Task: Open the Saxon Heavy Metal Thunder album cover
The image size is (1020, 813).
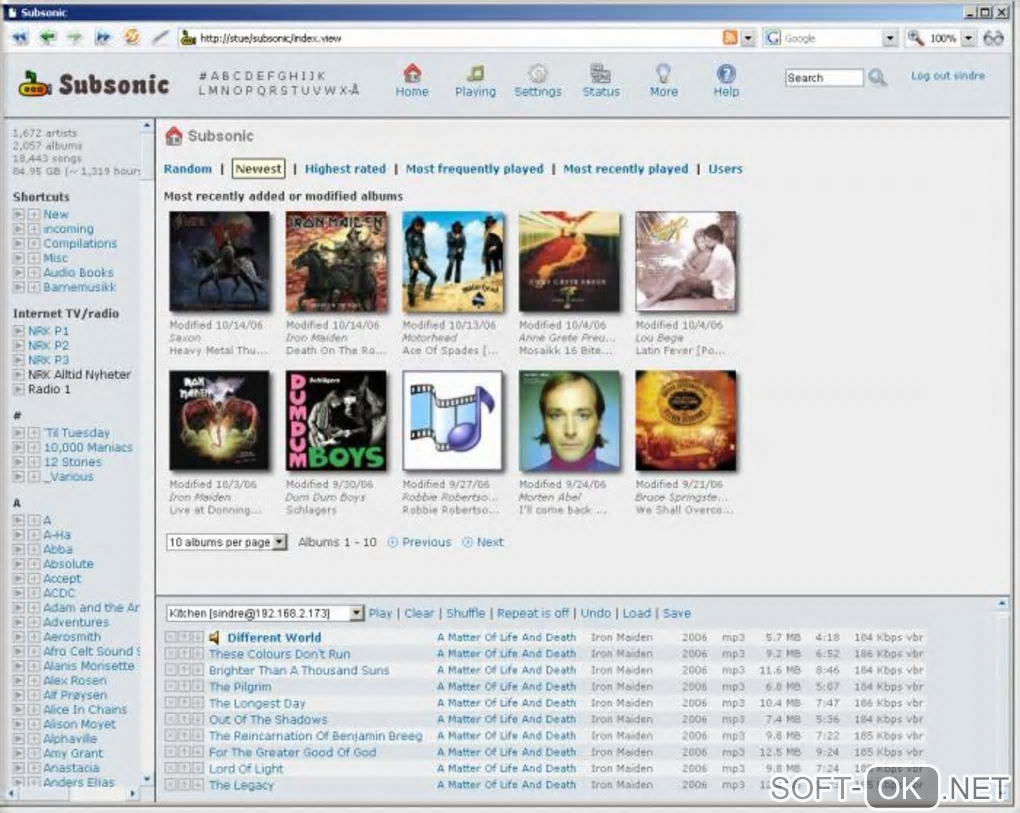Action: (219, 261)
